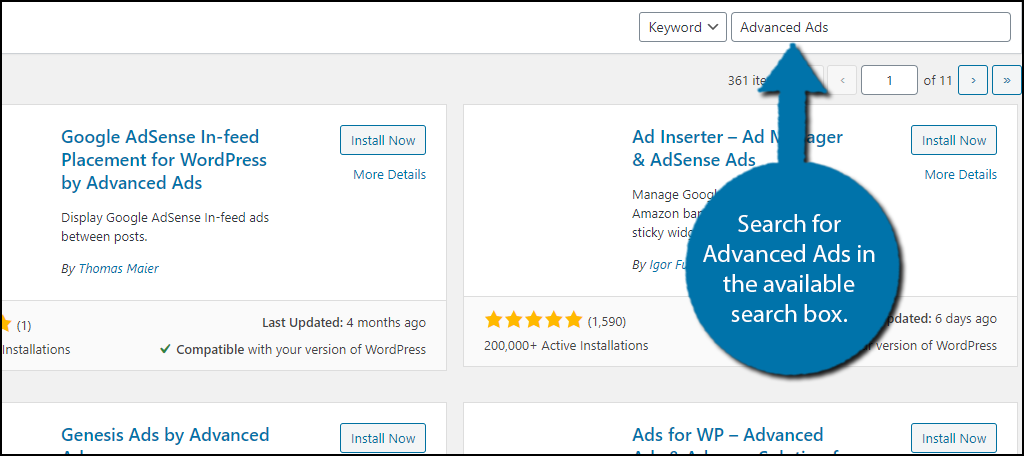
Task: Open More Details for Ad Inserter
Action: [x=961, y=174]
